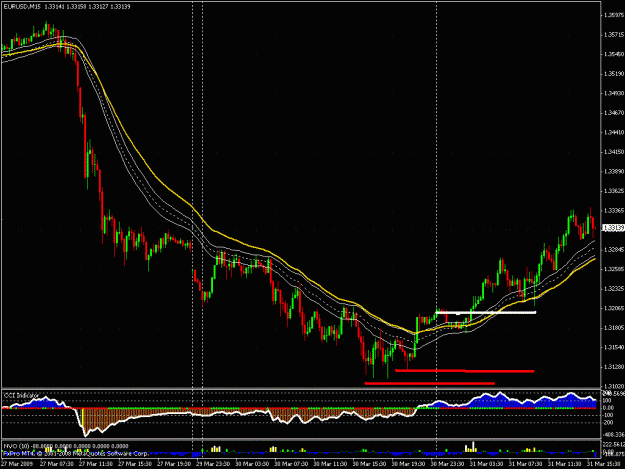Click the 1.32065 price scale label
The width and height of the screenshot is (625, 469).
614,308
